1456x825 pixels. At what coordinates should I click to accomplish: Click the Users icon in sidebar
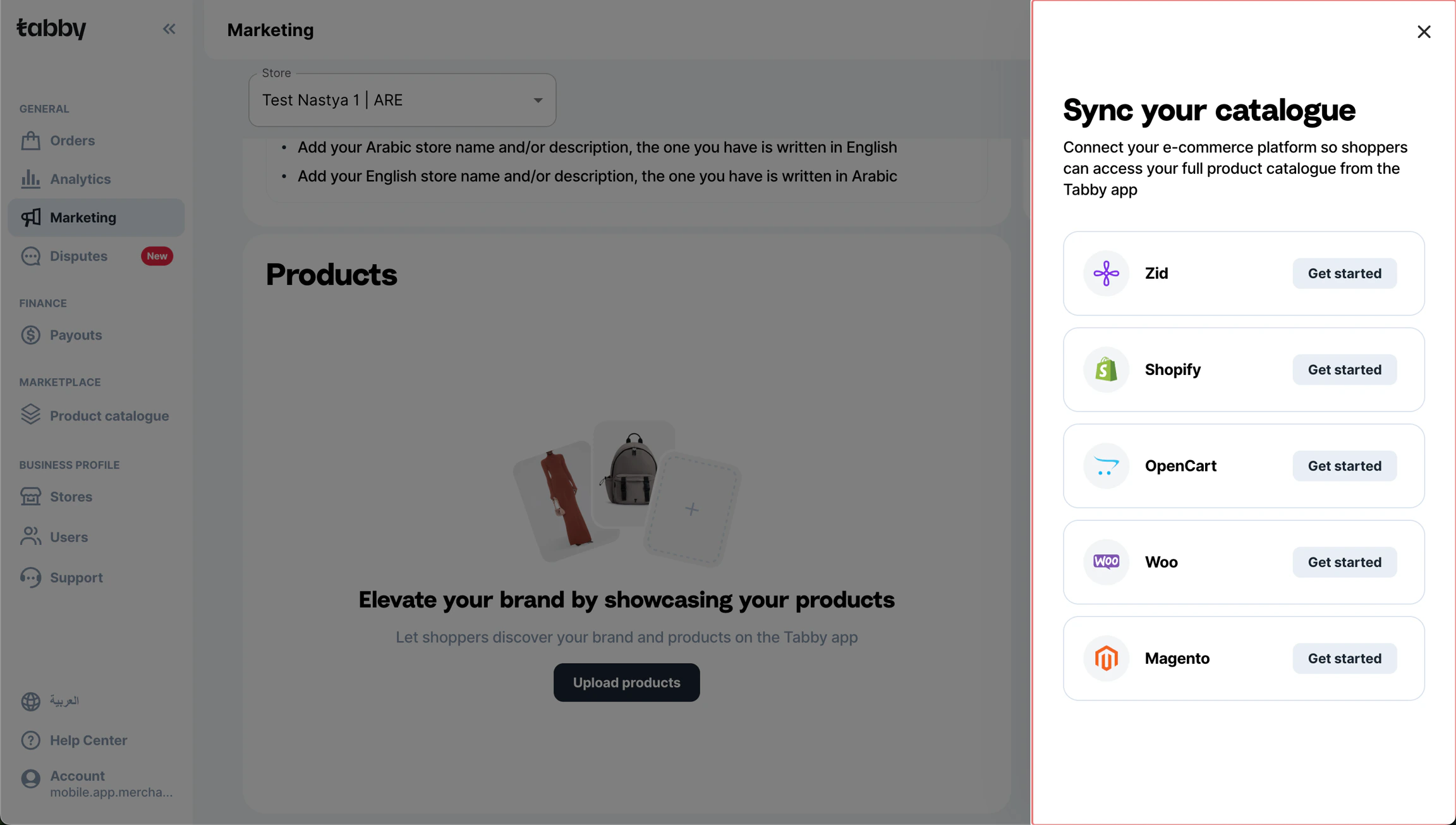pyautogui.click(x=30, y=537)
